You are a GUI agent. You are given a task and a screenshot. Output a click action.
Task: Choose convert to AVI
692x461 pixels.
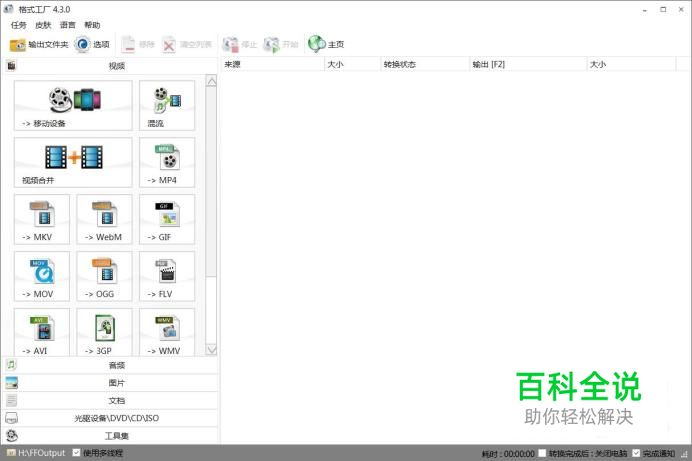tap(42, 332)
